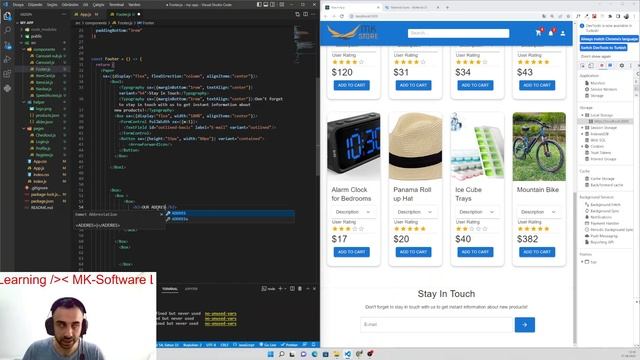Open the Run and Debug view in VS Code
This screenshot has height=360, width=640.
(7, 60)
